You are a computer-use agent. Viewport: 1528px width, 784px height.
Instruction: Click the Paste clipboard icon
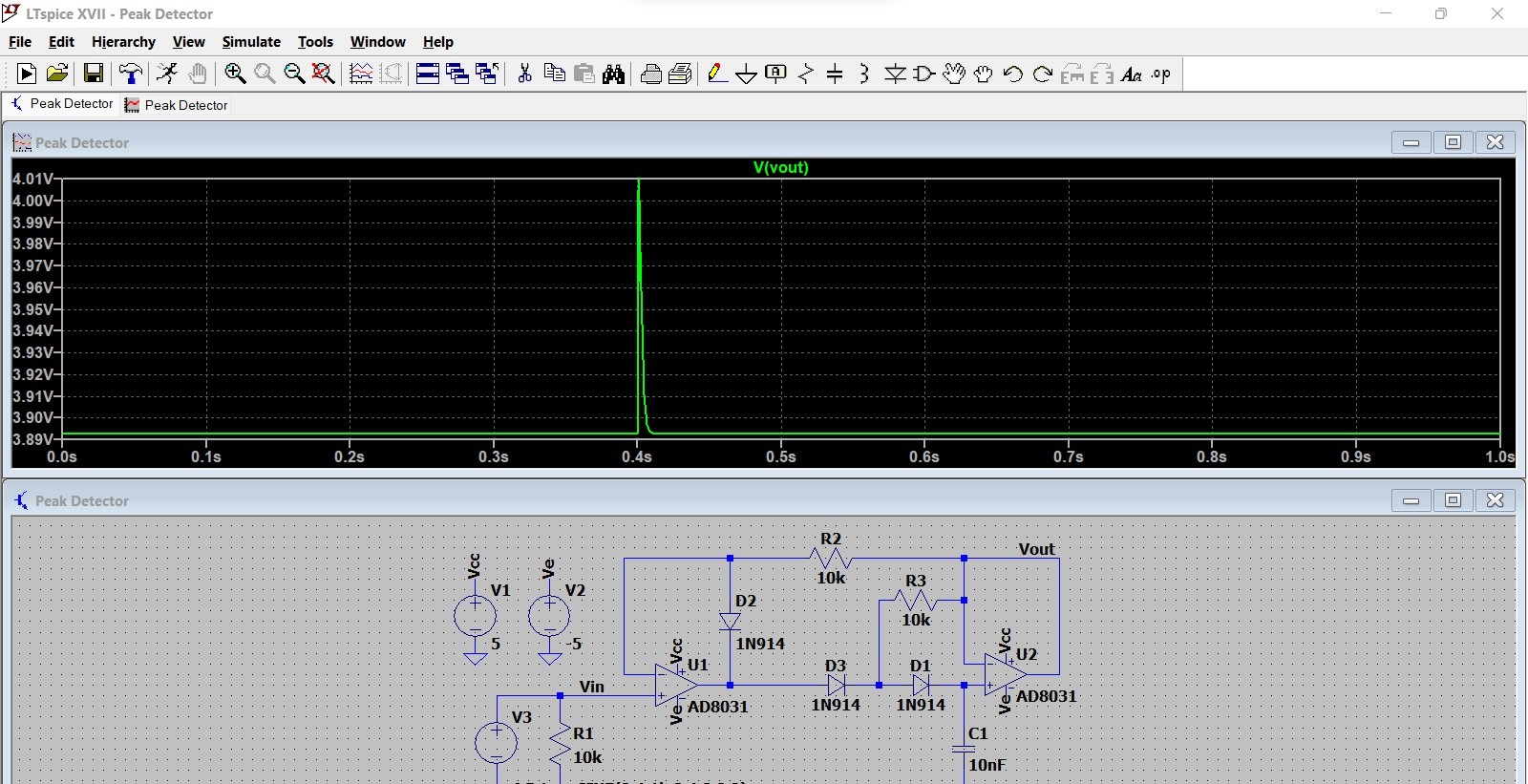click(x=584, y=74)
